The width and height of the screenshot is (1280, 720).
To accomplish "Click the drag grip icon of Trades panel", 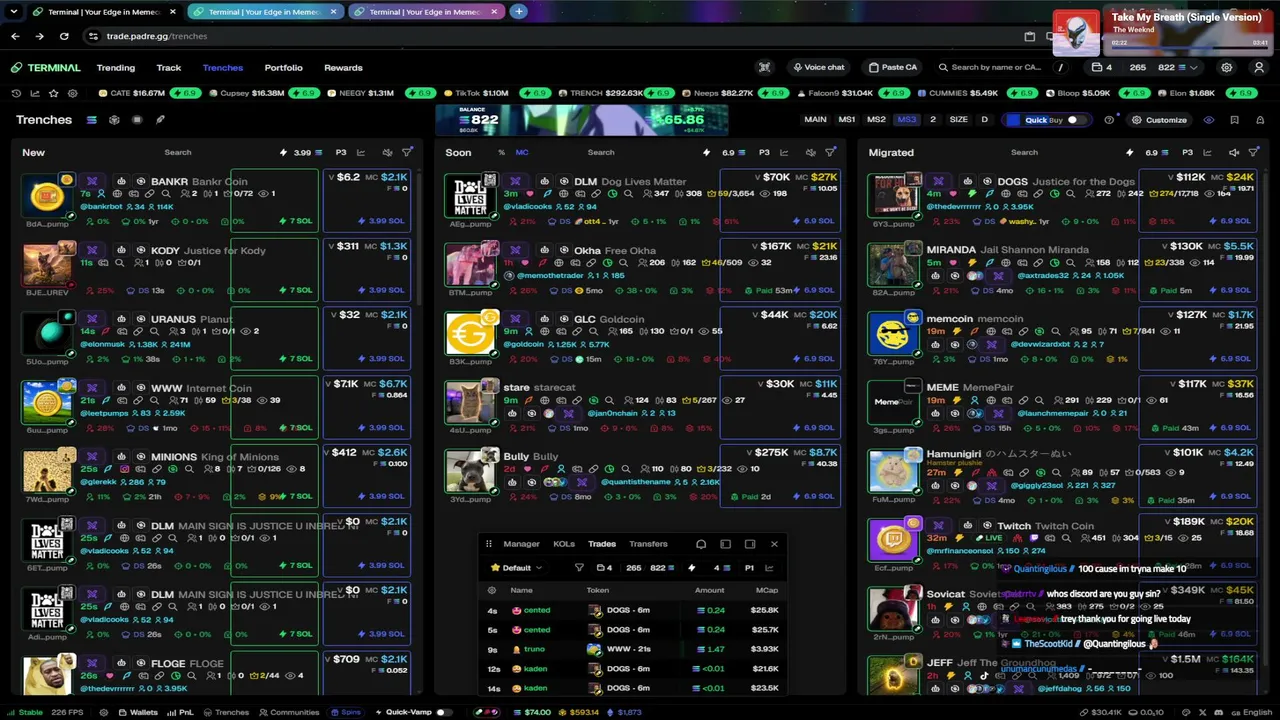I will click(488, 544).
